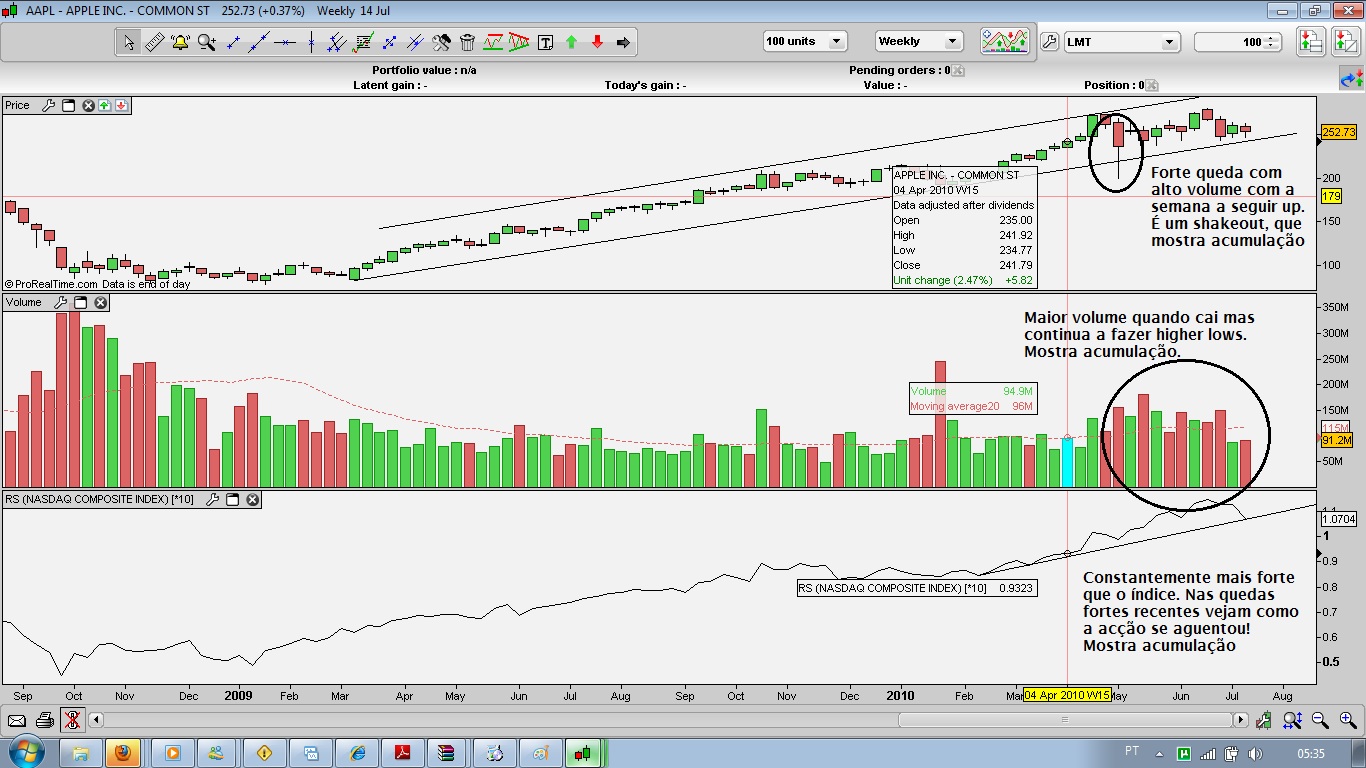Click the yellow 91.2M volume label

[1337, 441]
